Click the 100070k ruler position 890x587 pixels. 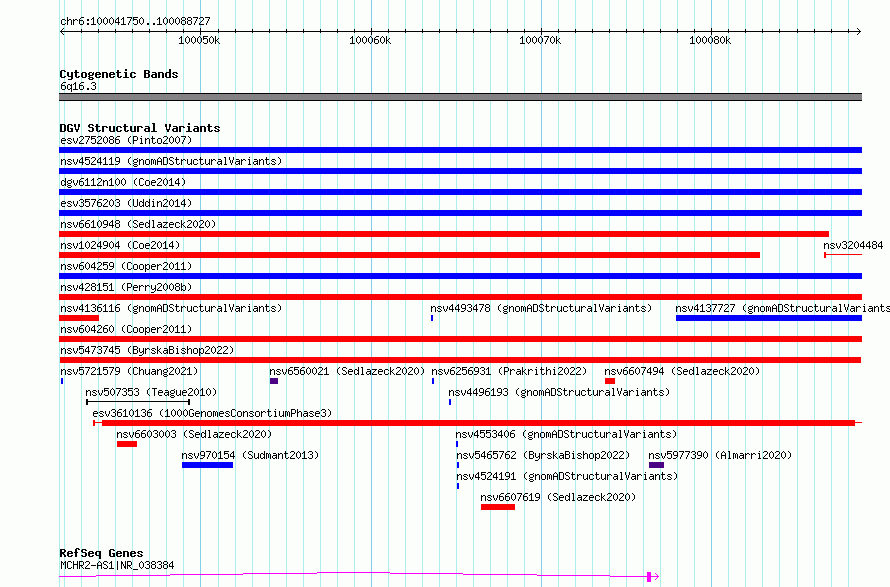(x=540, y=40)
